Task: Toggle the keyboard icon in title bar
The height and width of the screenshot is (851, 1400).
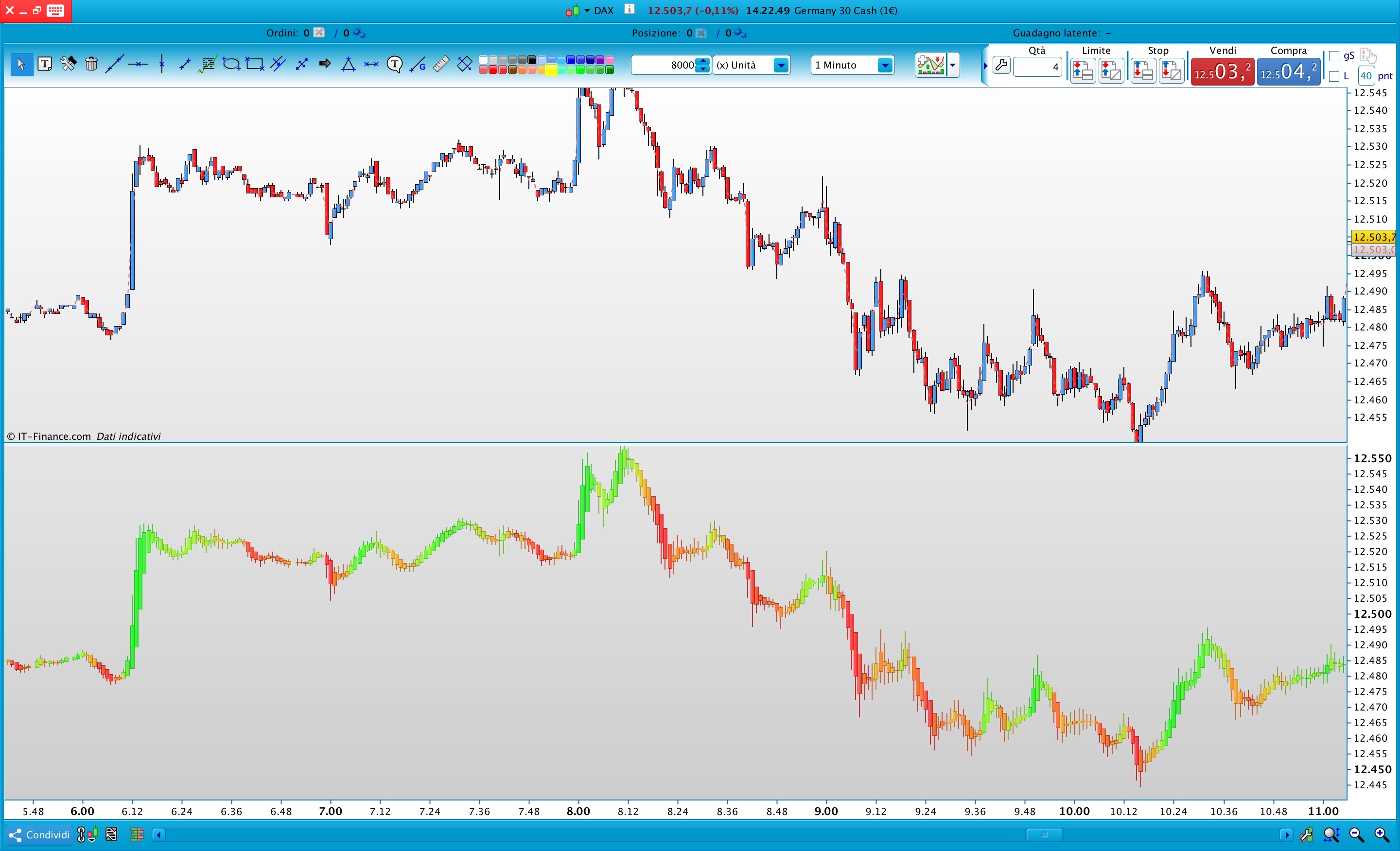Action: [55, 10]
